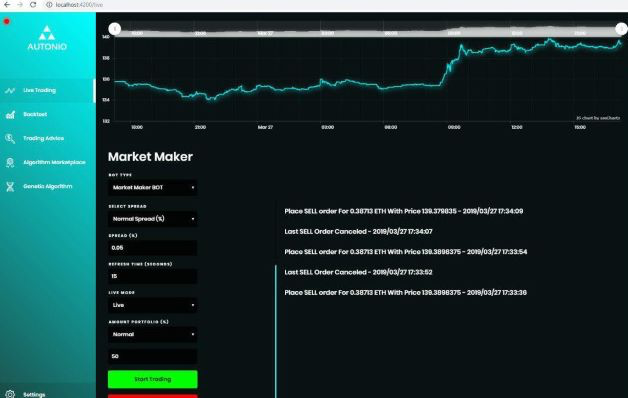Click log entry with timestamp 17:34:09

(404, 211)
